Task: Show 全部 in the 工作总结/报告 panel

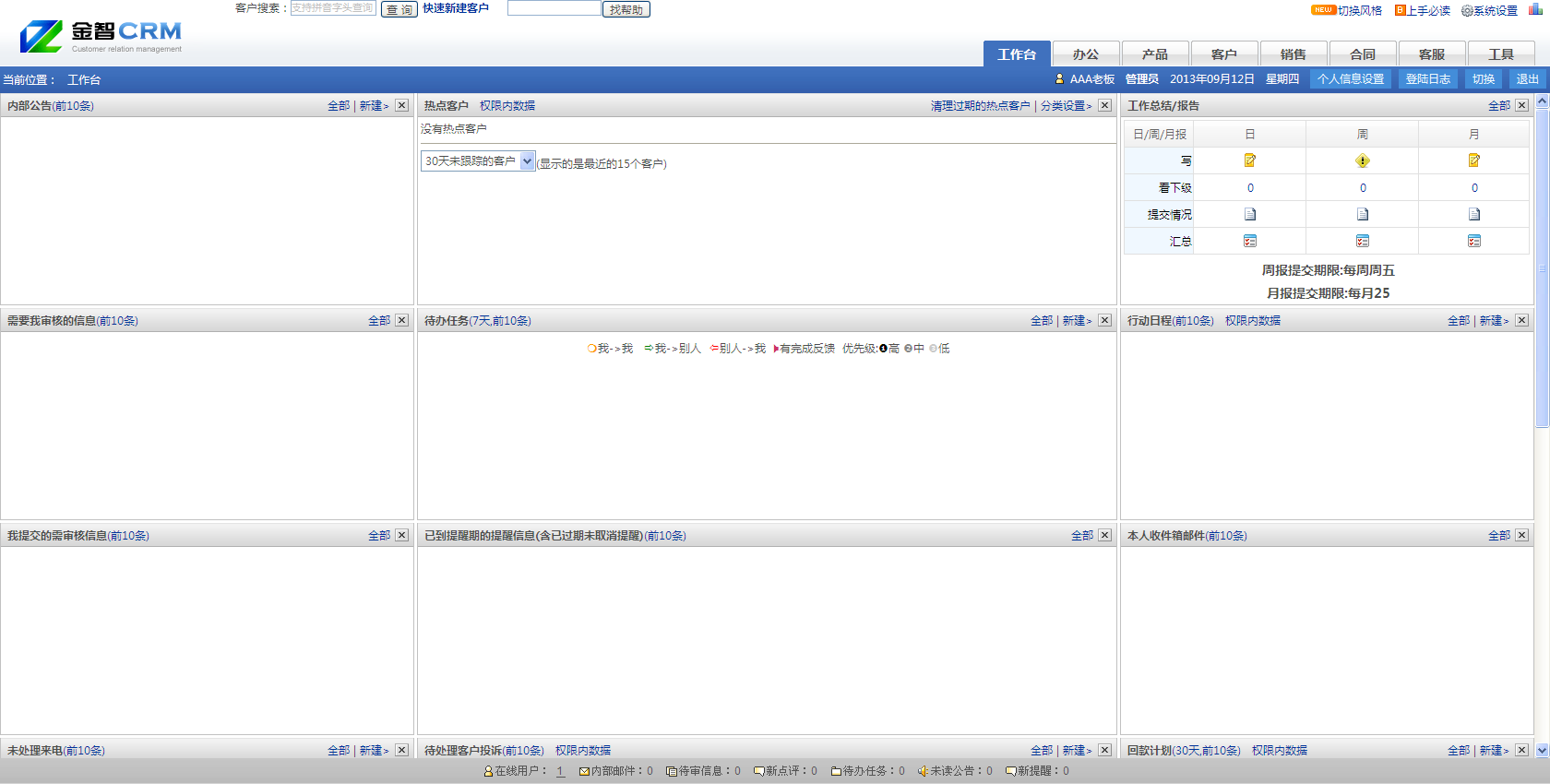Action: tap(1499, 106)
